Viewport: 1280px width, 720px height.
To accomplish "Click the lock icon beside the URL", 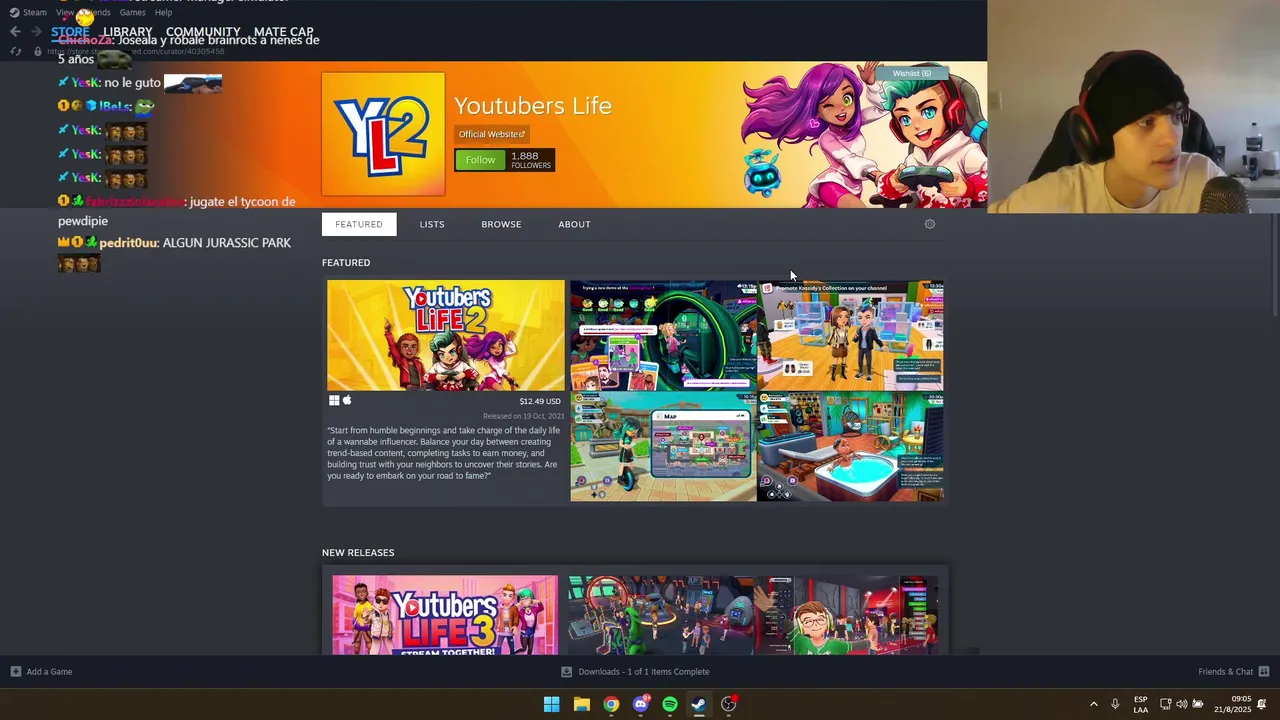I will click(38, 51).
